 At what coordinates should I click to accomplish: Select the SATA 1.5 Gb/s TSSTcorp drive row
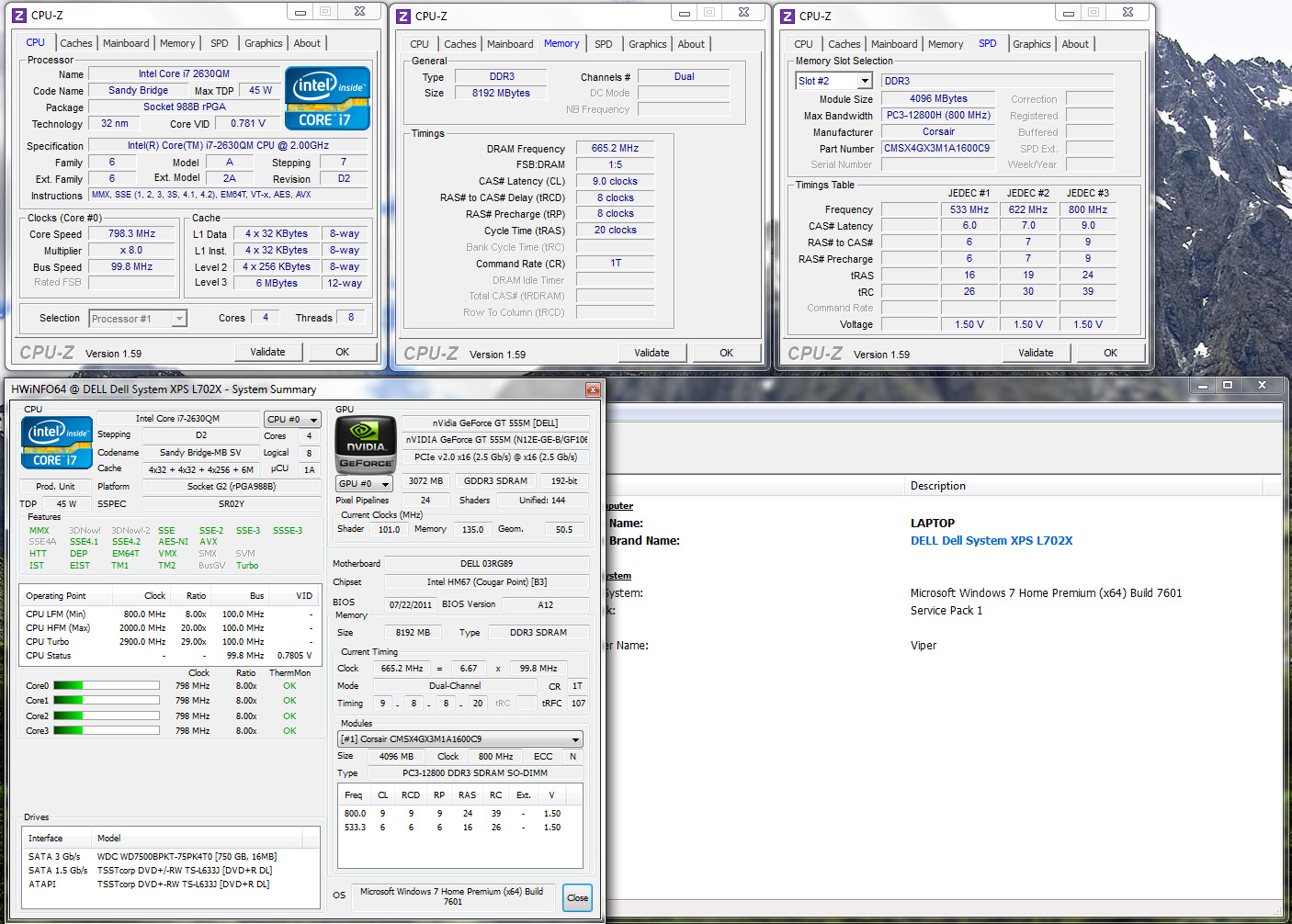pyautogui.click(x=170, y=871)
